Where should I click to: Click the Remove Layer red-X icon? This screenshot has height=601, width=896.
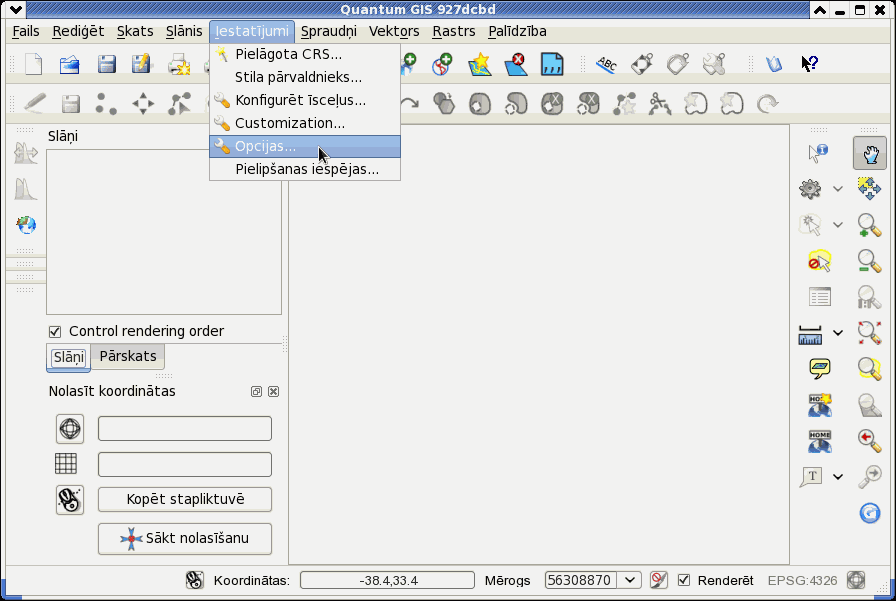click(515, 65)
